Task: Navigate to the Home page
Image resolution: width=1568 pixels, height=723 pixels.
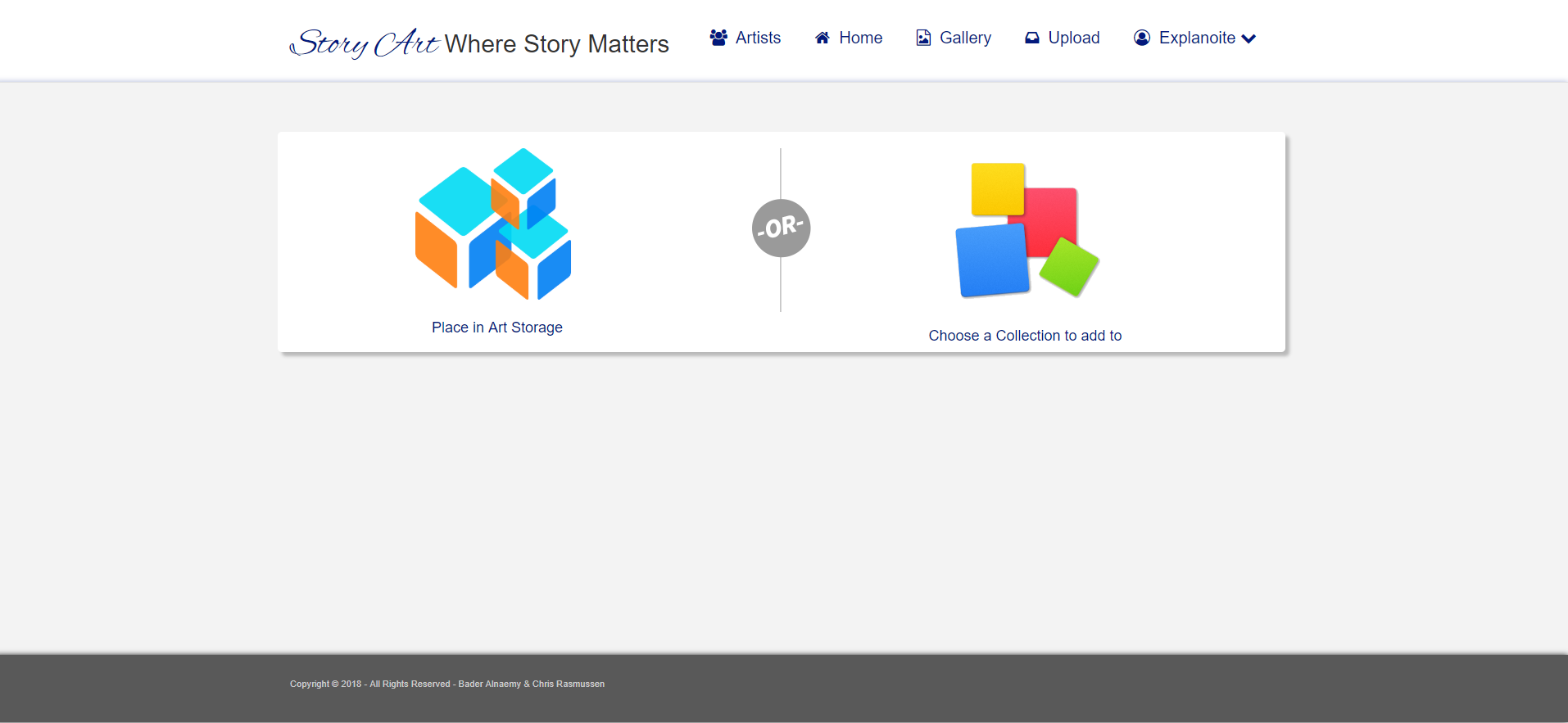Action: (x=860, y=38)
